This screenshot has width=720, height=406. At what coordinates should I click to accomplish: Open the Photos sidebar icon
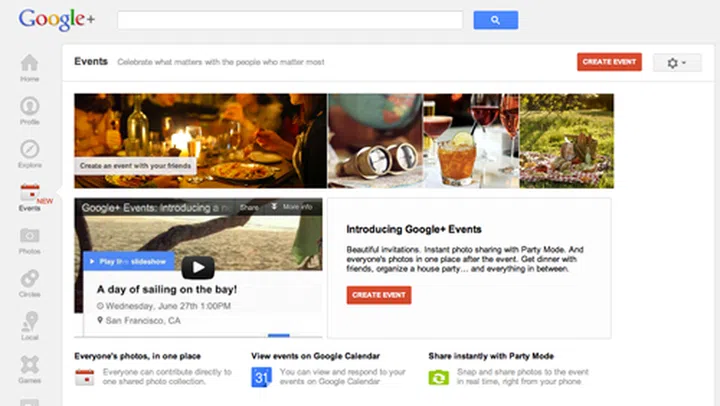coord(30,238)
